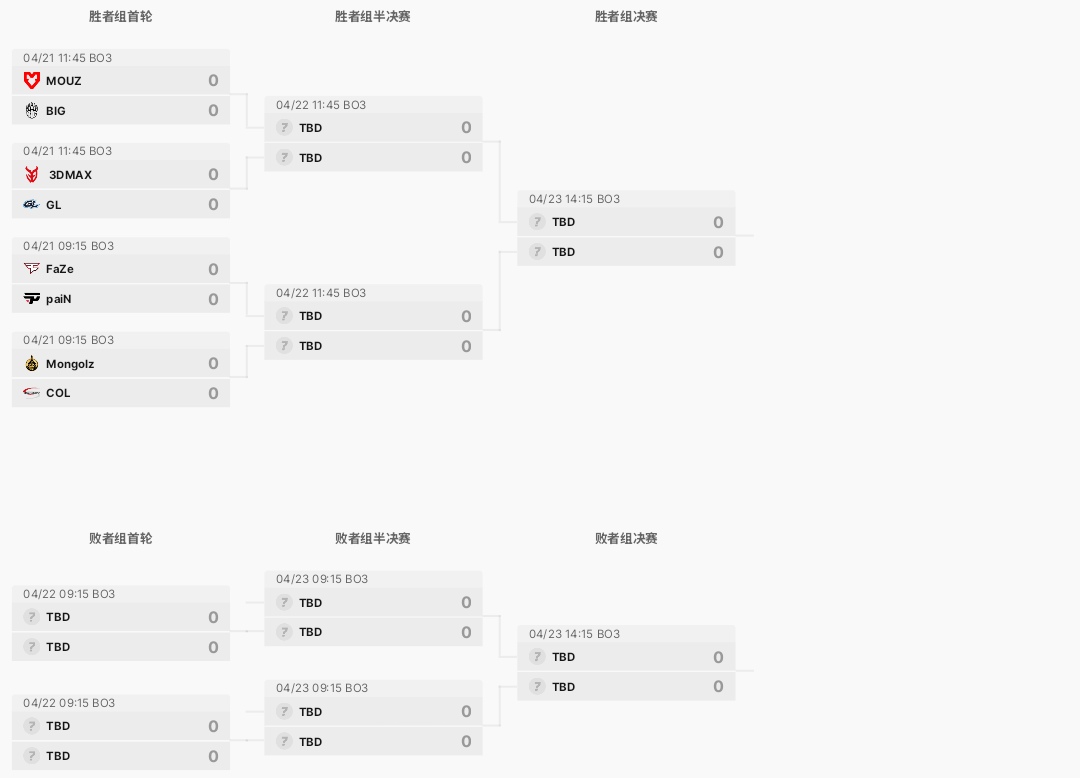This screenshot has height=778, width=1080.
Task: Click the 3DMAX team logo
Action: point(32,174)
